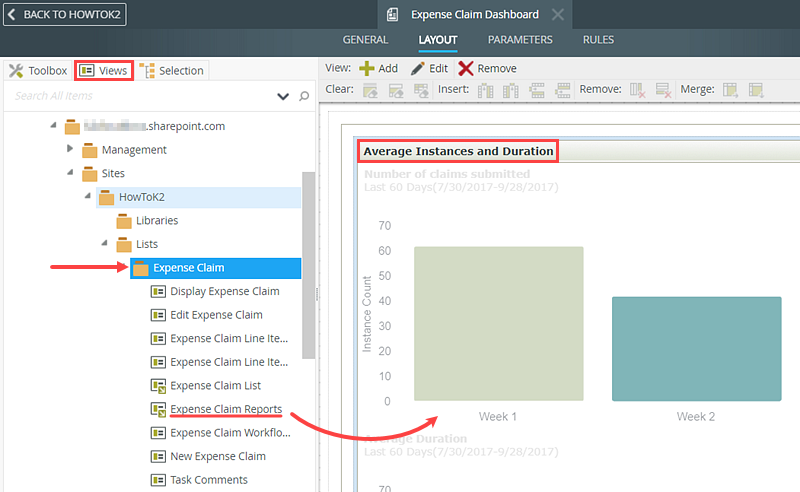Screen dimensions: 800x492
Task: Click the first Insert column icon
Action: click(x=486, y=90)
